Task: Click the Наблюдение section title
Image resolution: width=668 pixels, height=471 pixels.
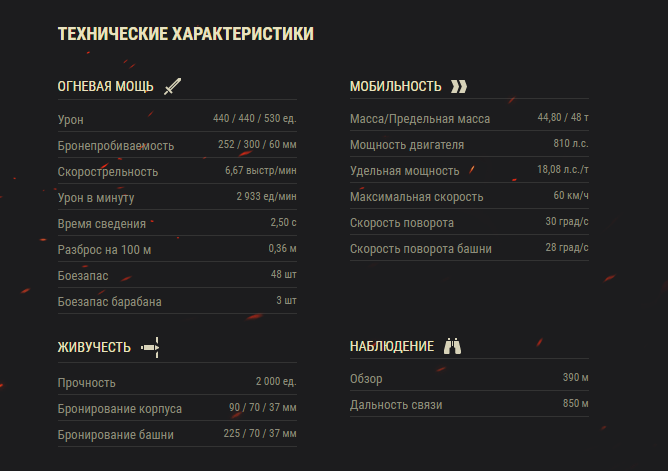Action: [x=392, y=347]
